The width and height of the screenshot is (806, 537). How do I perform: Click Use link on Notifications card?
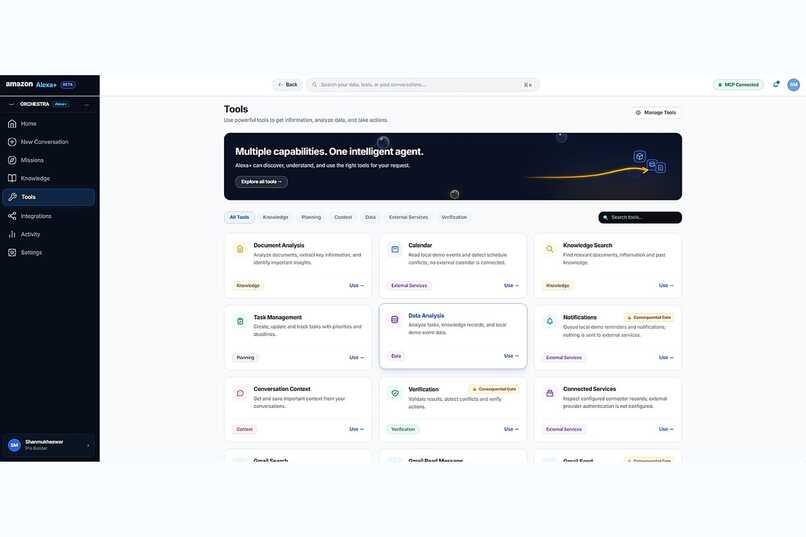pyautogui.click(x=666, y=358)
